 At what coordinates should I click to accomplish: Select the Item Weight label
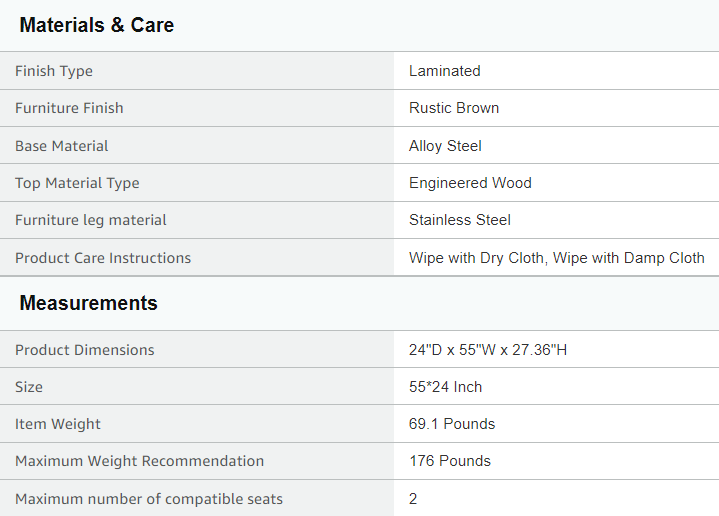point(58,424)
